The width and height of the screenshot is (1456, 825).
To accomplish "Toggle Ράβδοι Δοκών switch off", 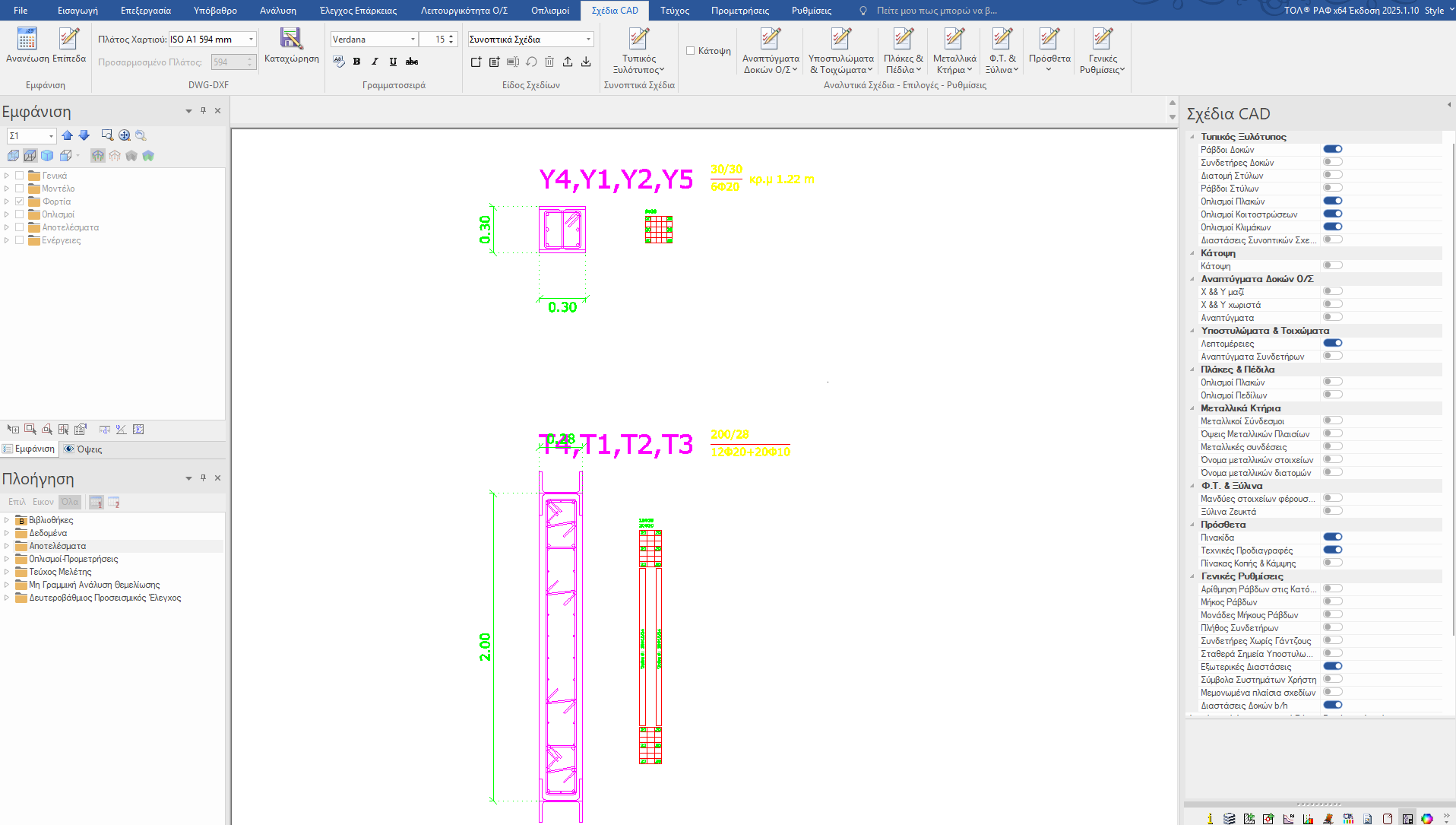I will tap(1332, 149).
